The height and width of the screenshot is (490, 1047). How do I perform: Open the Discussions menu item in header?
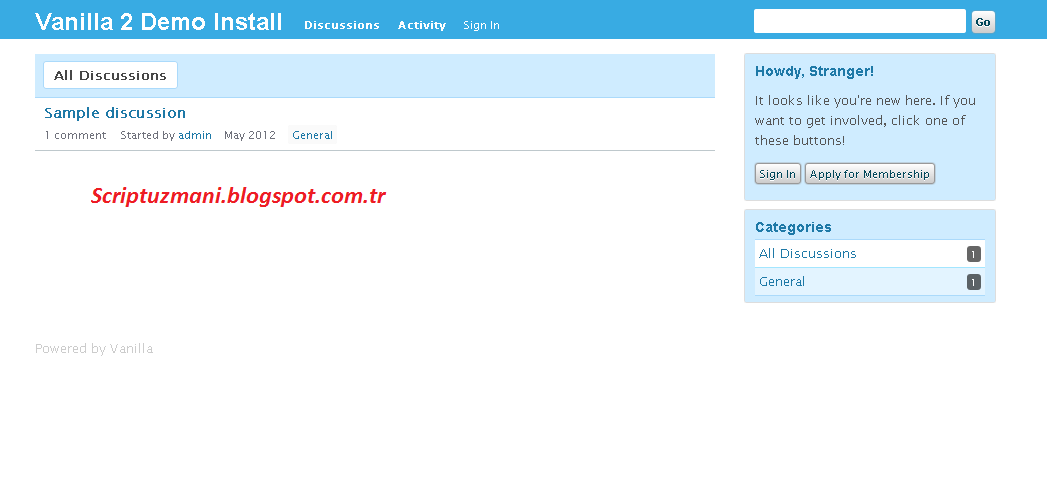342,25
